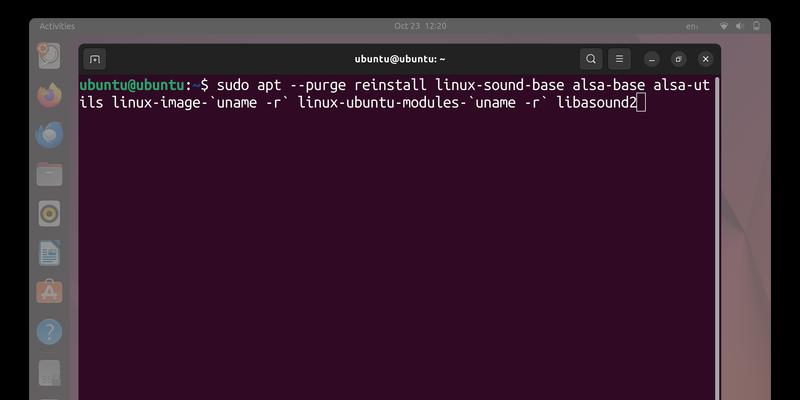Open the keyboard language indicator menu

(x=692, y=27)
